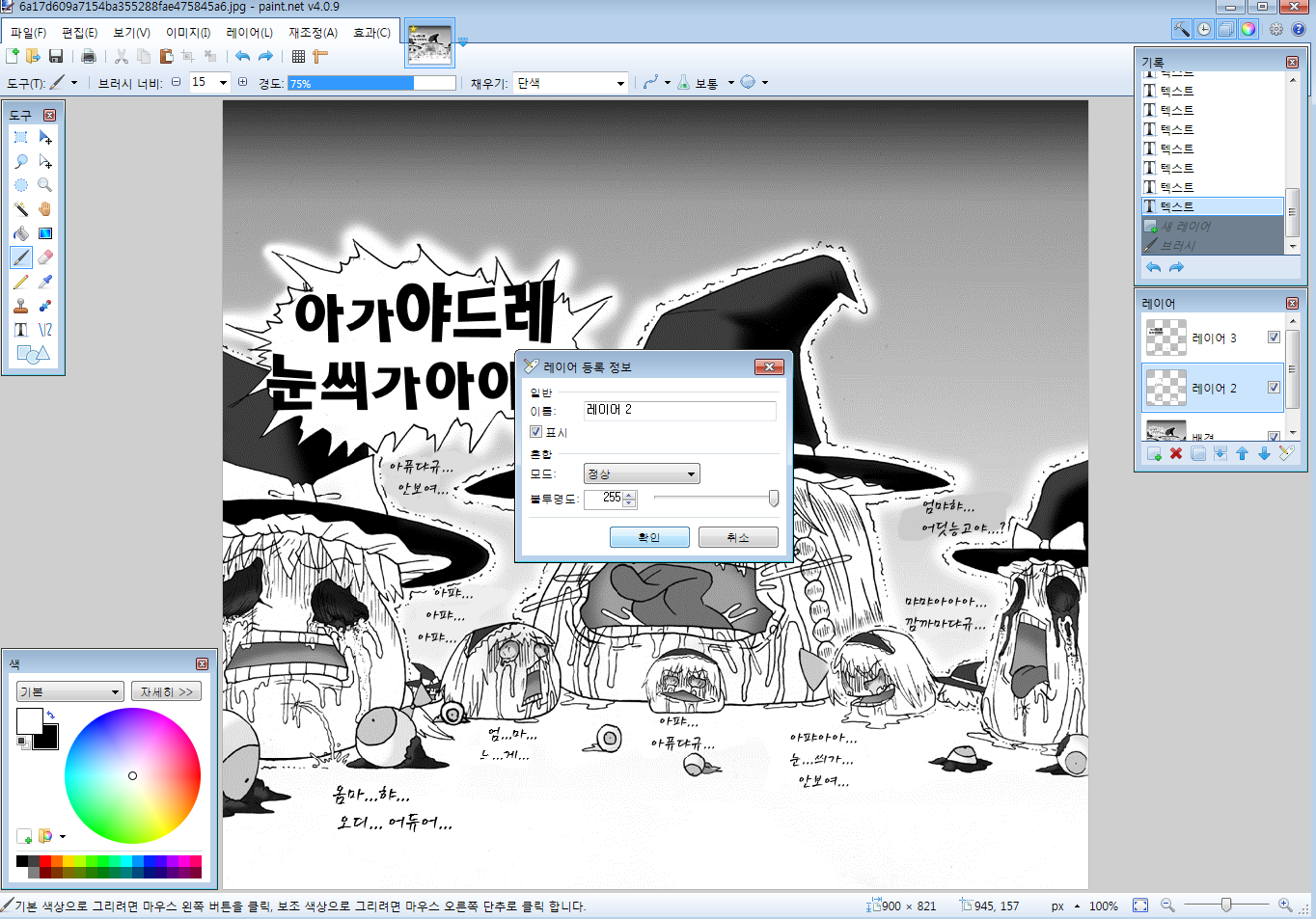The width and height of the screenshot is (1316, 919).
Task: Click the document thumbnail tab
Action: pyautogui.click(x=429, y=43)
